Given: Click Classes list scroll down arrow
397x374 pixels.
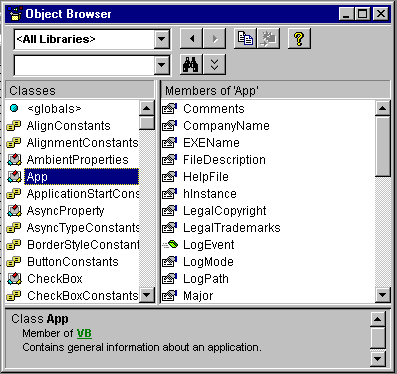Looking at the screenshot, I should 147,295.
